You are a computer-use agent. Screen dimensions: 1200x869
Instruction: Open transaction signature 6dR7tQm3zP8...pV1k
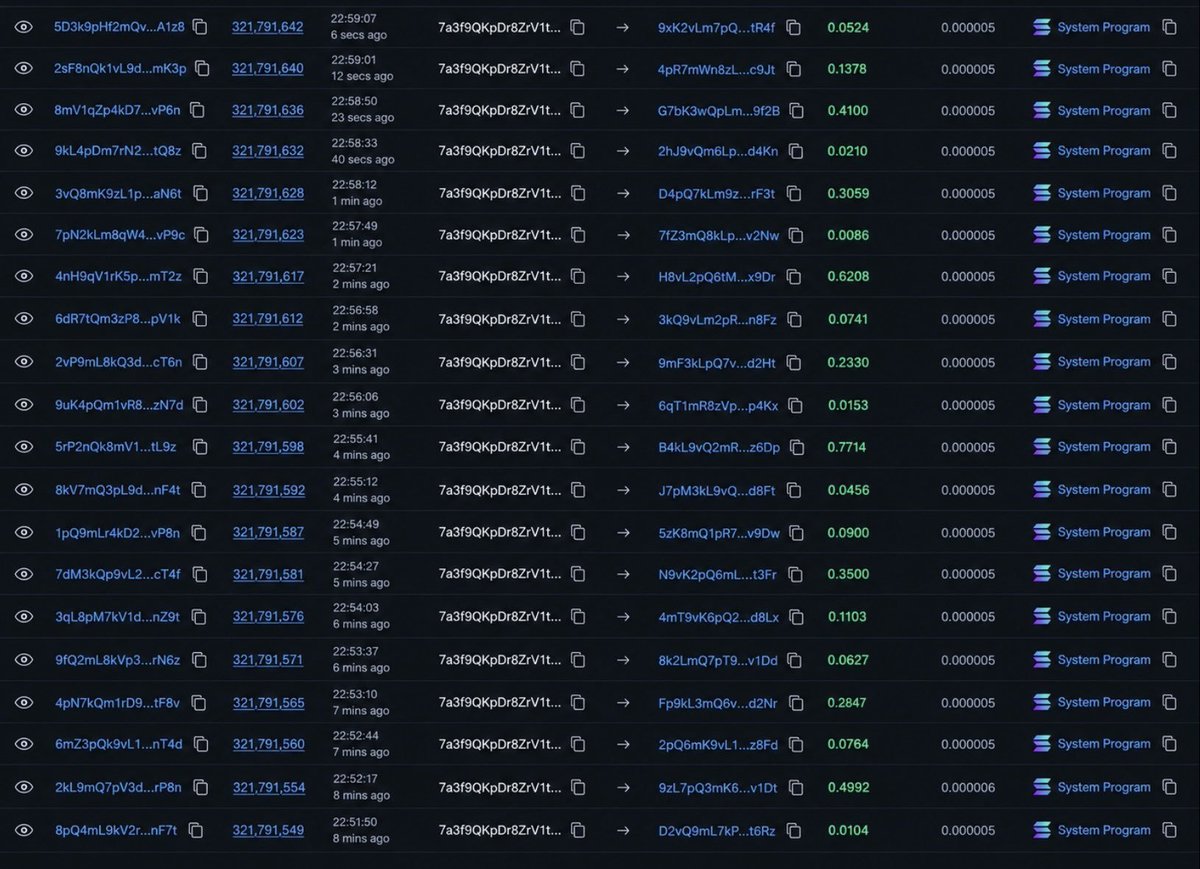tap(118, 320)
